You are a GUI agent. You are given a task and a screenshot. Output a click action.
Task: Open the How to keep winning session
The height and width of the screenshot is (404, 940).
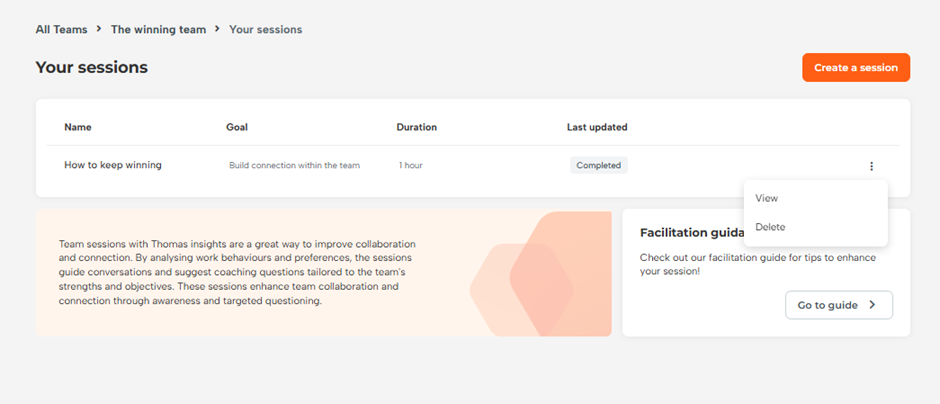click(112, 165)
